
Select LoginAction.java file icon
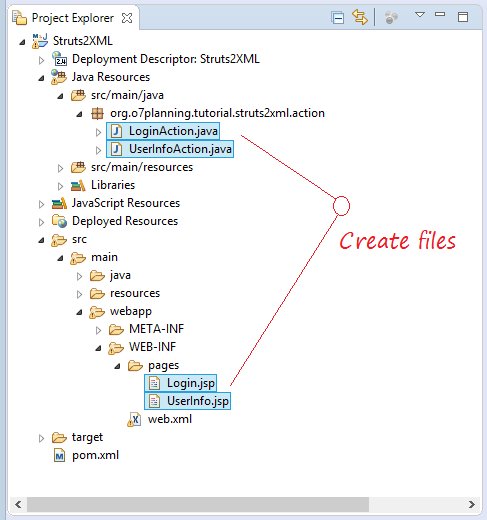(x=116, y=131)
